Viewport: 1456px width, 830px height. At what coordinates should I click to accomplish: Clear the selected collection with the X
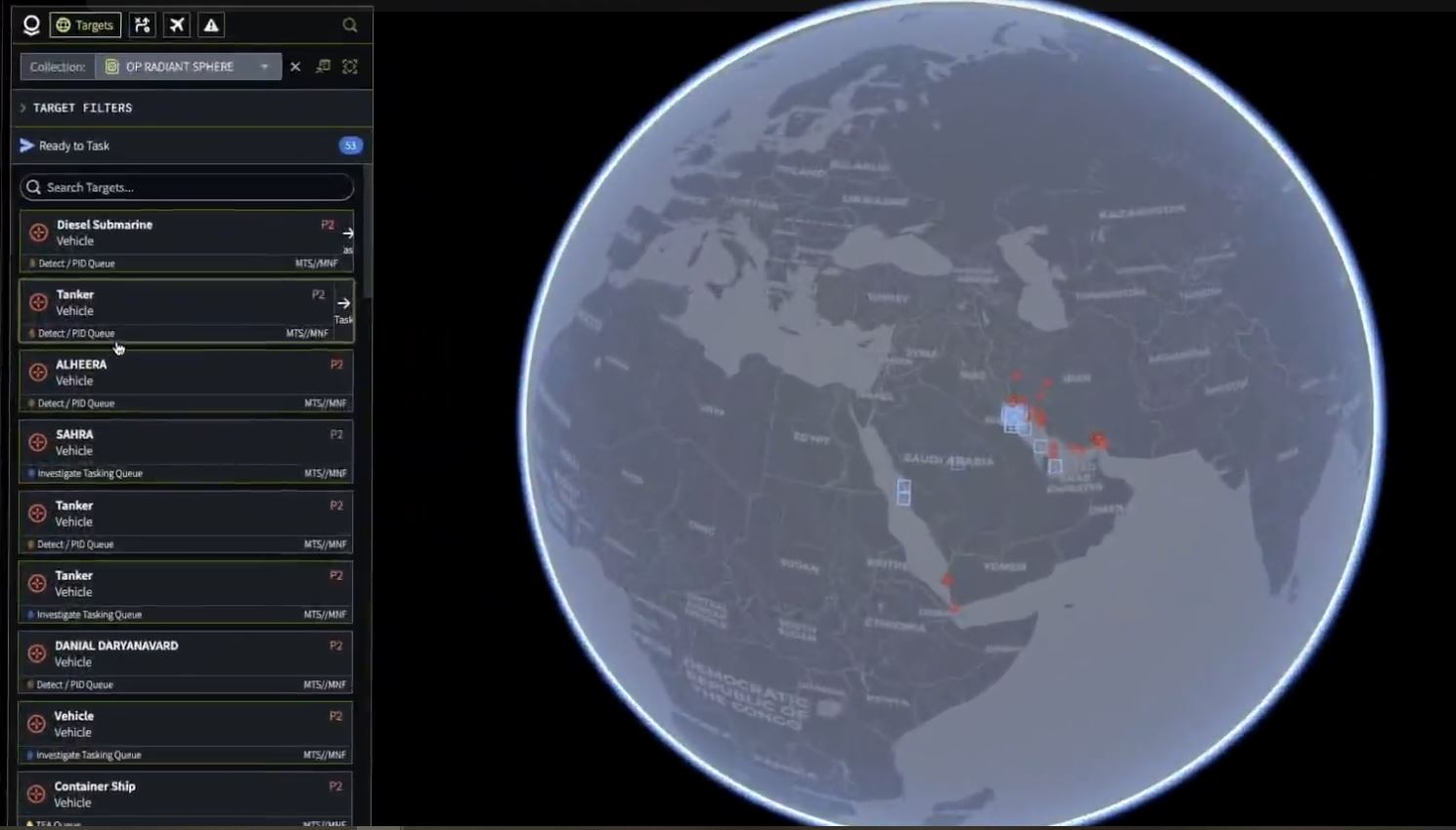pos(295,66)
